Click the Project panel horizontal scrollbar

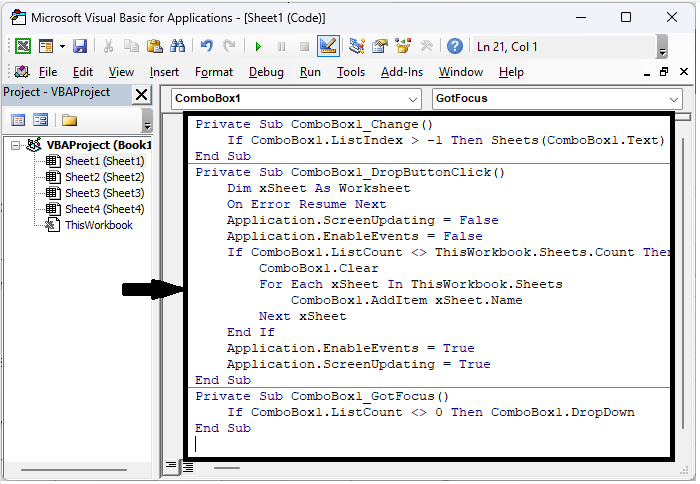coord(74,470)
